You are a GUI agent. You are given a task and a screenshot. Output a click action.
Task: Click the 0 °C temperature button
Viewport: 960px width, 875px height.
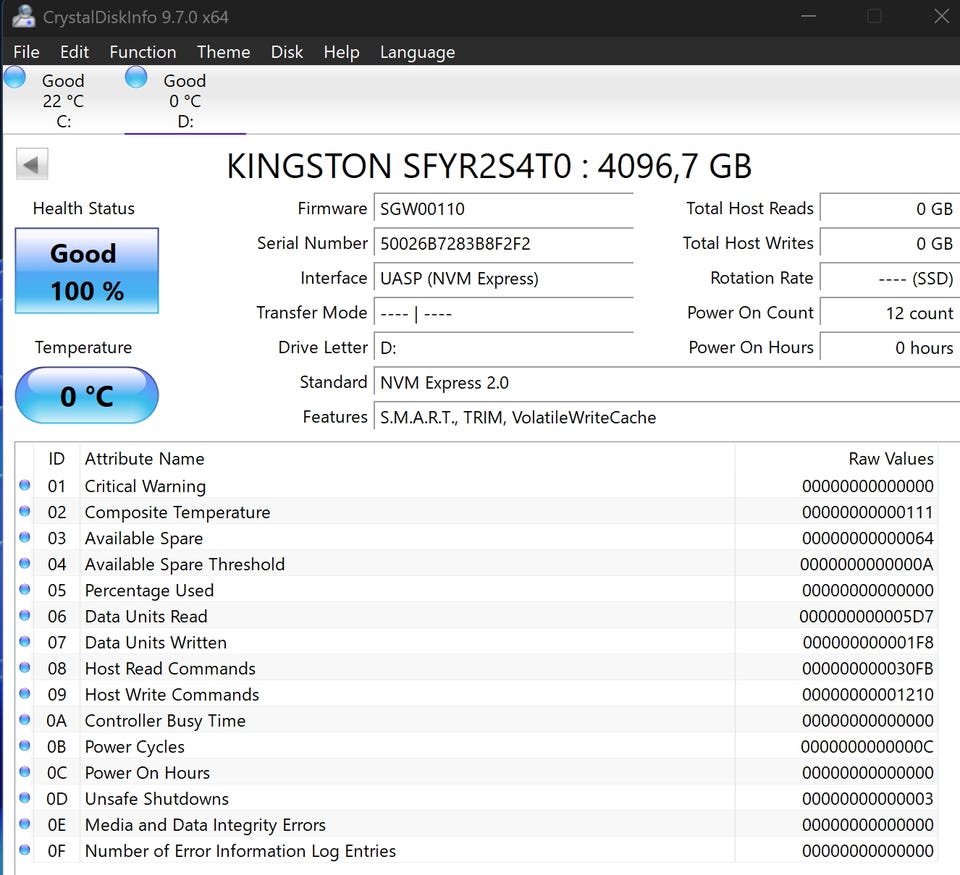87,396
